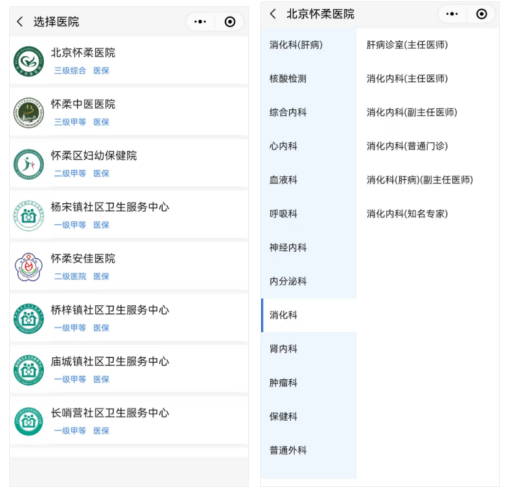Screen dimensions: 509x493
Task: Open 消化内科(副主任医师) clinic
Action: 412,113
